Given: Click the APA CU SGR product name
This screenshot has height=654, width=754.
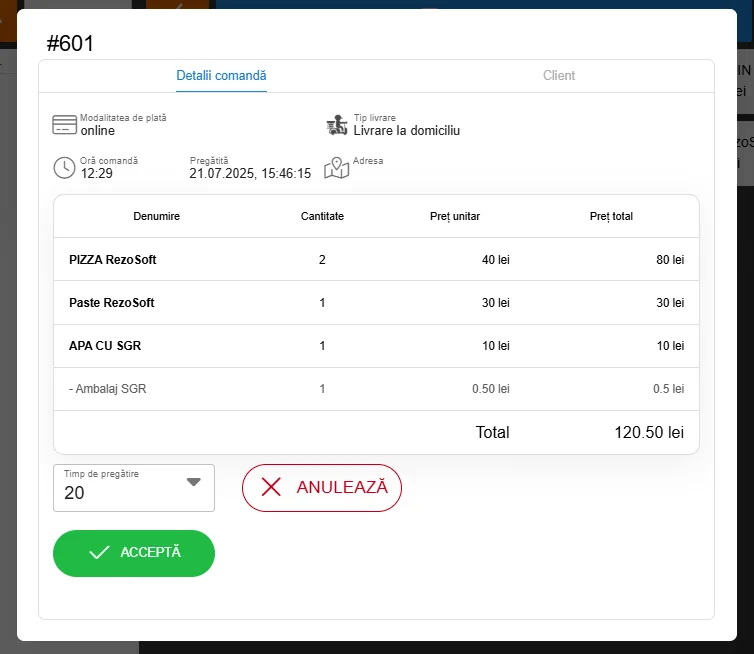Looking at the screenshot, I should tap(104, 346).
